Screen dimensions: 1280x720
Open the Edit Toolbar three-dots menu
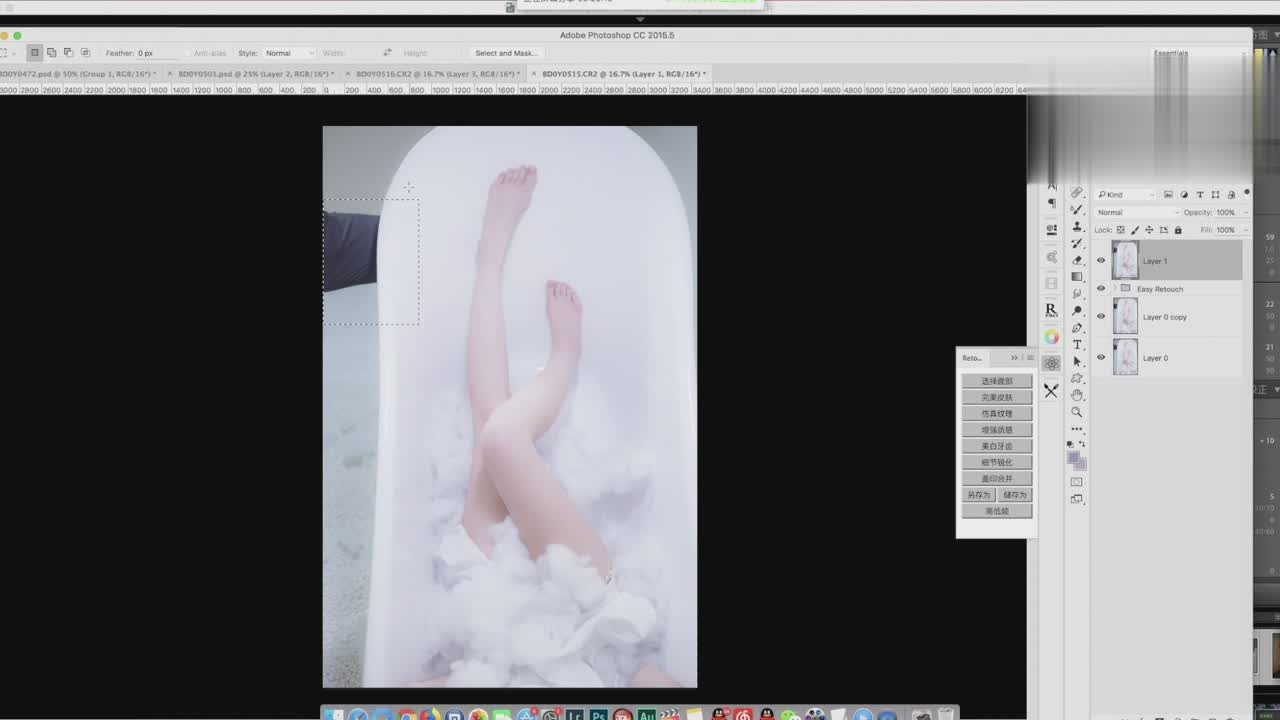[x=1077, y=429]
